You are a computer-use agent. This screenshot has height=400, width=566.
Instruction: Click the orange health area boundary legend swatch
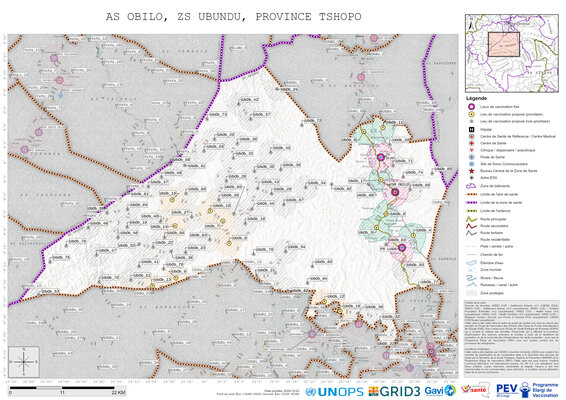[x=472, y=195]
